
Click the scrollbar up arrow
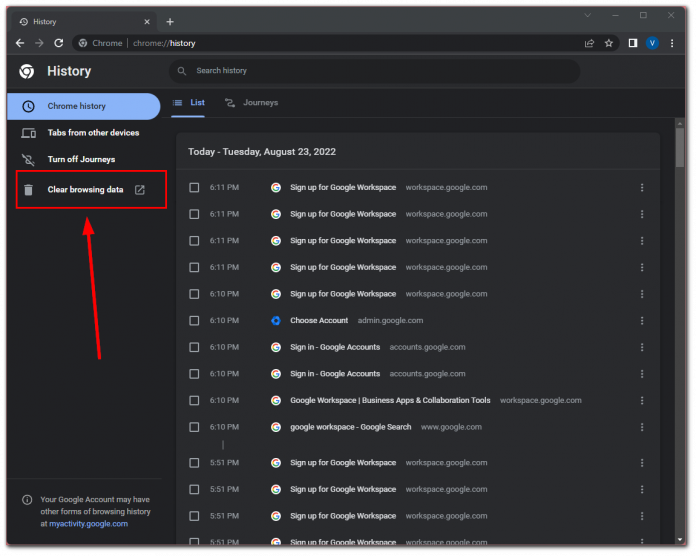[680, 123]
